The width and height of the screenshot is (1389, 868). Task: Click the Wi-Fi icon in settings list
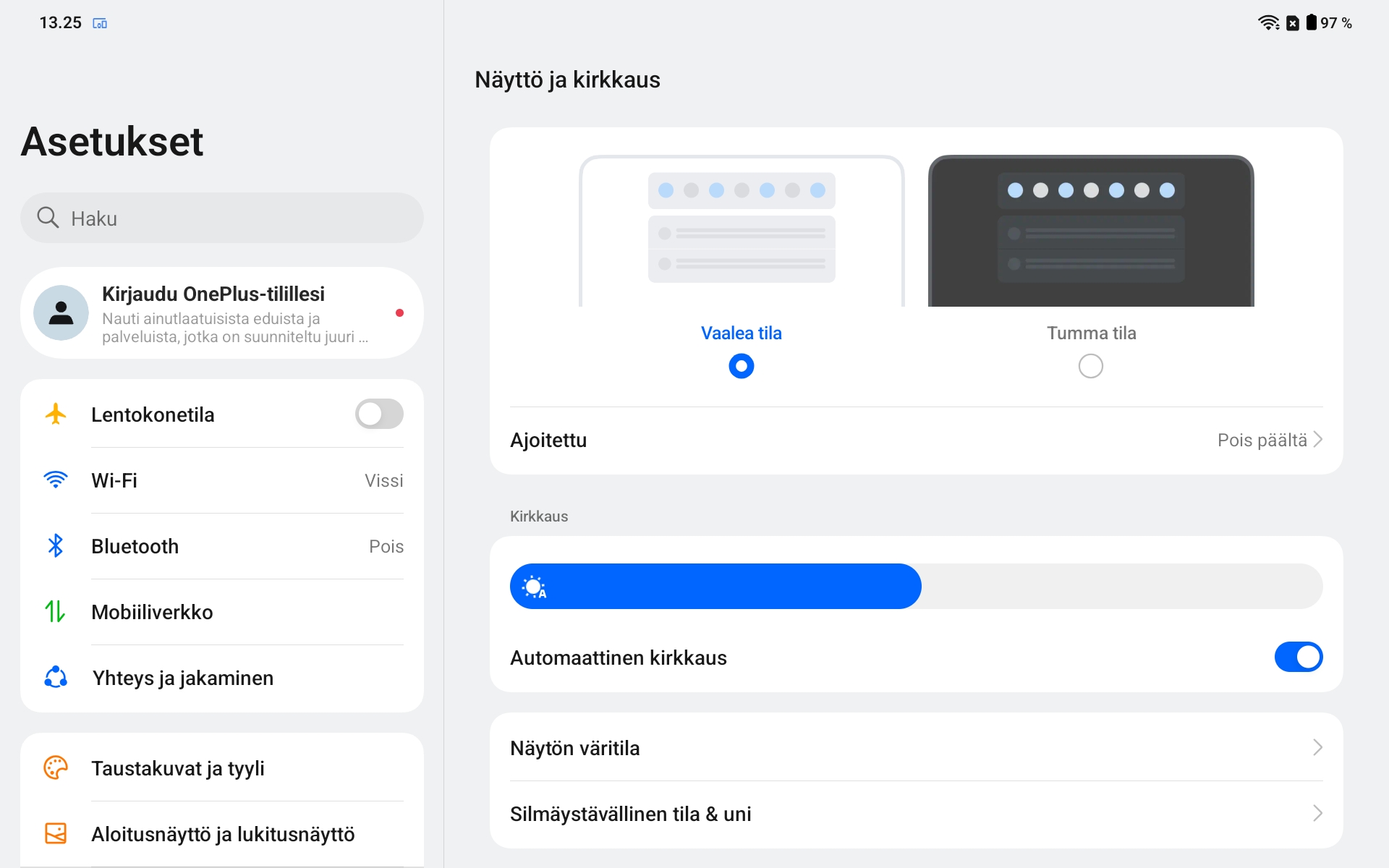[x=56, y=480]
